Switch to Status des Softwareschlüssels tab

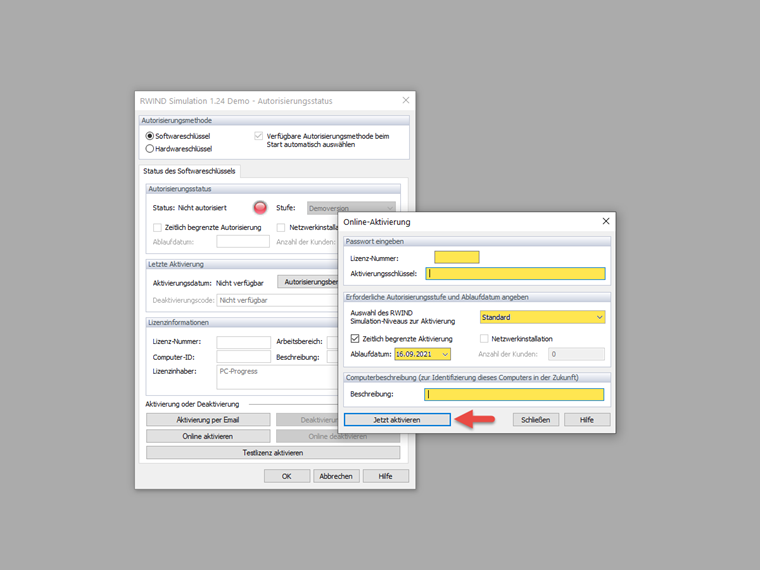[x=189, y=171]
